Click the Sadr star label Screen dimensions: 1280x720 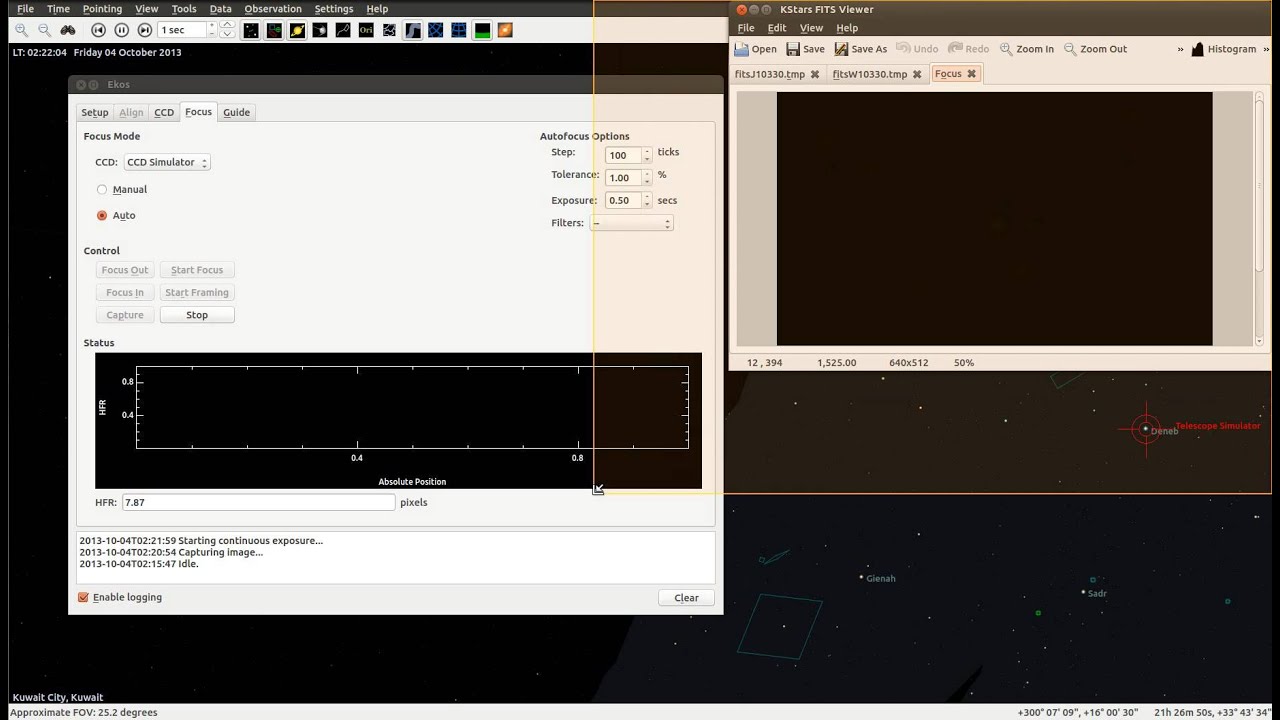[1097, 593]
